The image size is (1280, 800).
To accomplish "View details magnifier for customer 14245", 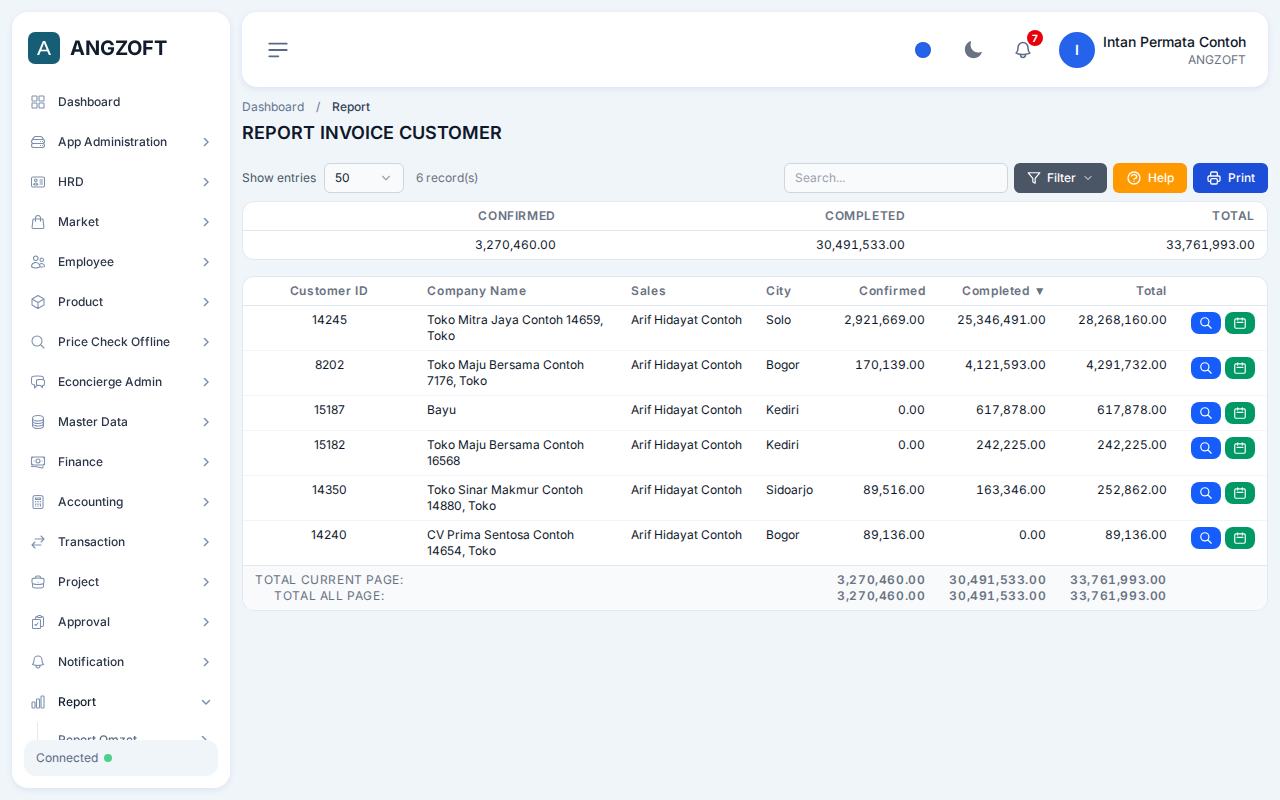I will (1206, 323).
